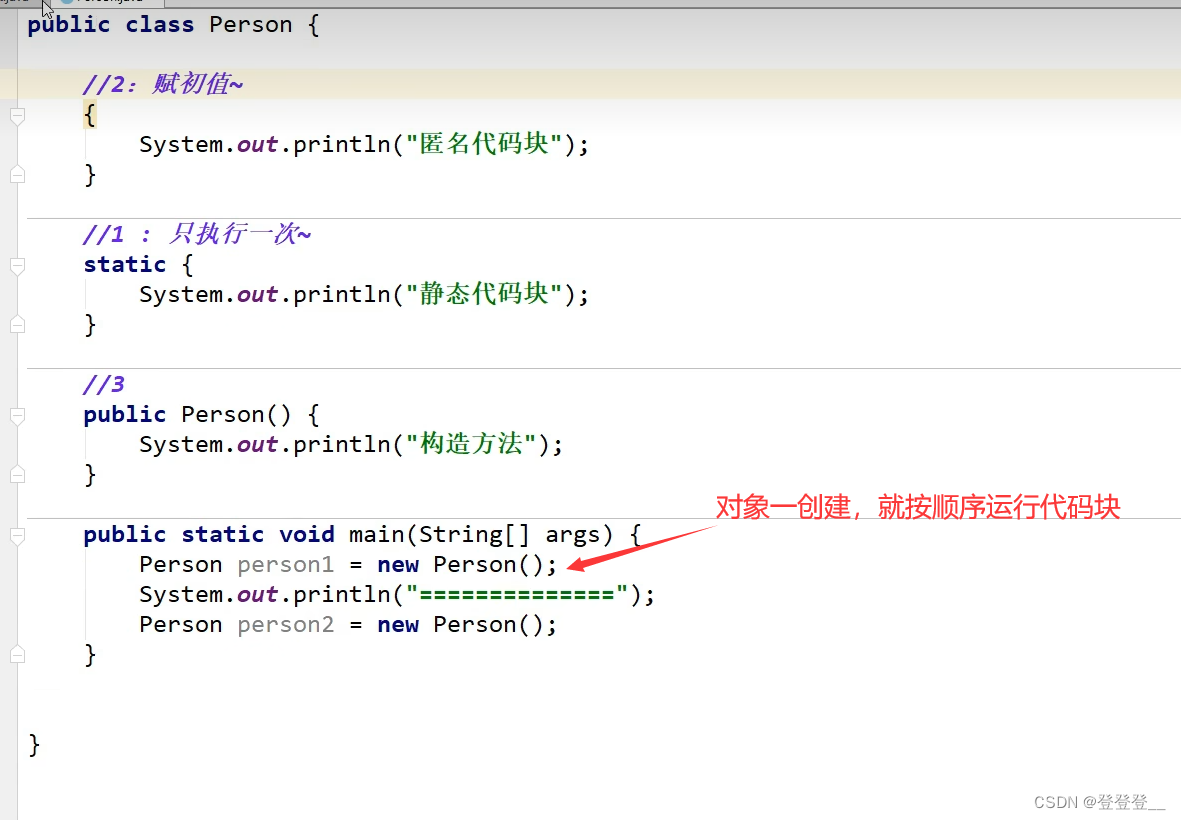
Task: Click the string "匿名代码块"
Action: point(484,144)
